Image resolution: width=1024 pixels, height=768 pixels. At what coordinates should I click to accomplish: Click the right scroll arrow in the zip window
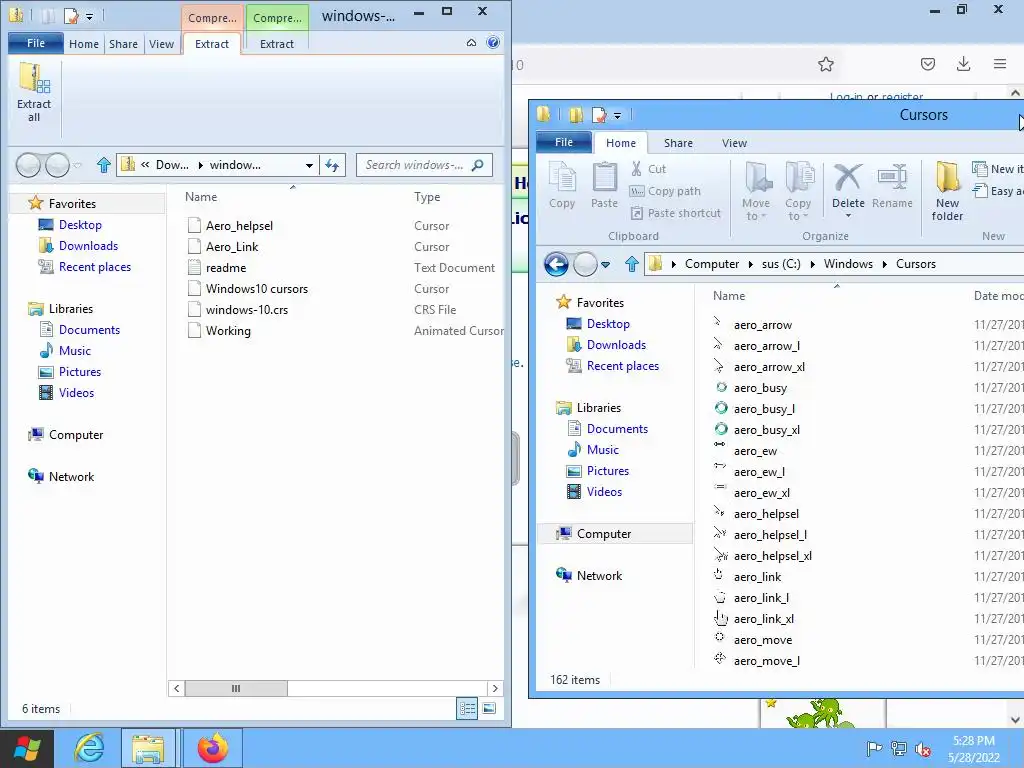[495, 688]
